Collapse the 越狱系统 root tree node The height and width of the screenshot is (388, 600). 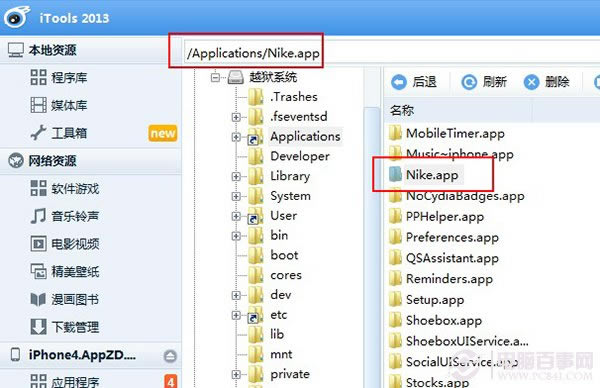pyautogui.click(x=215, y=77)
